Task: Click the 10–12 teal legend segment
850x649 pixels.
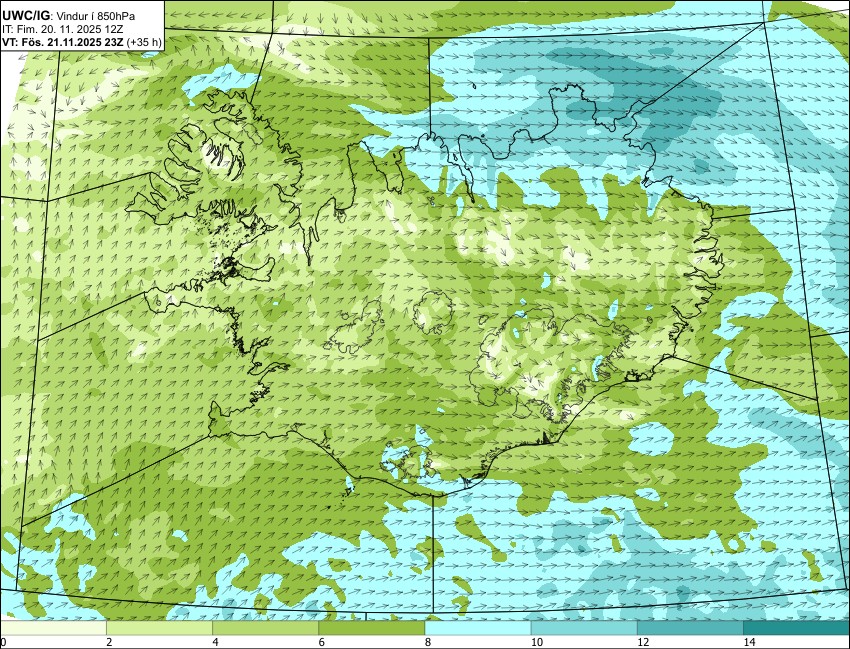Action: pyautogui.click(x=584, y=628)
